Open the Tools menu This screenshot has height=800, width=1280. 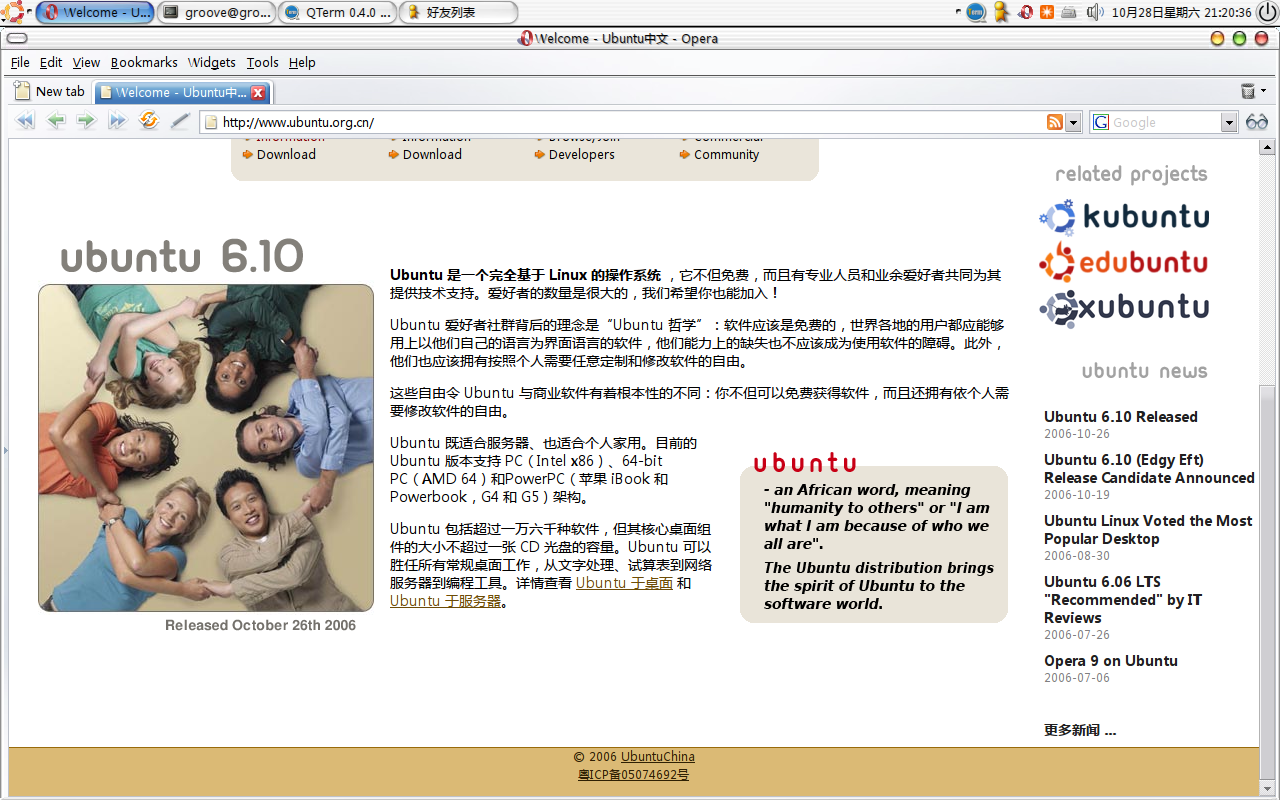[x=263, y=62]
